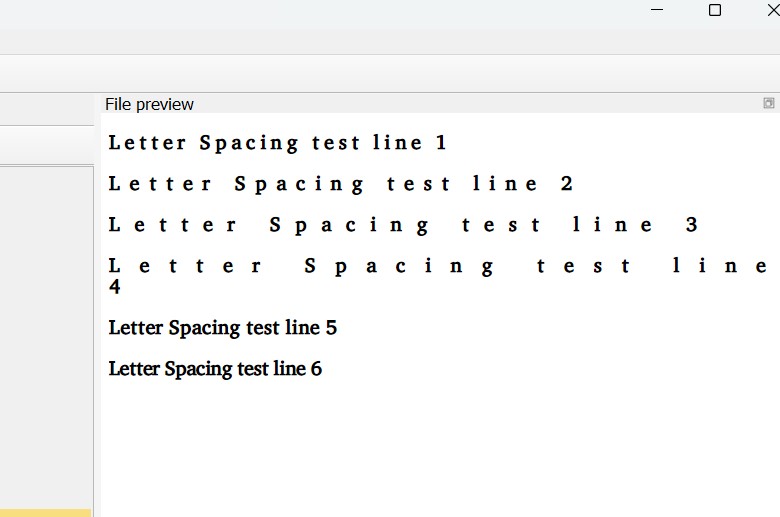Maximize the application window
The width and height of the screenshot is (780, 517).
click(x=715, y=10)
